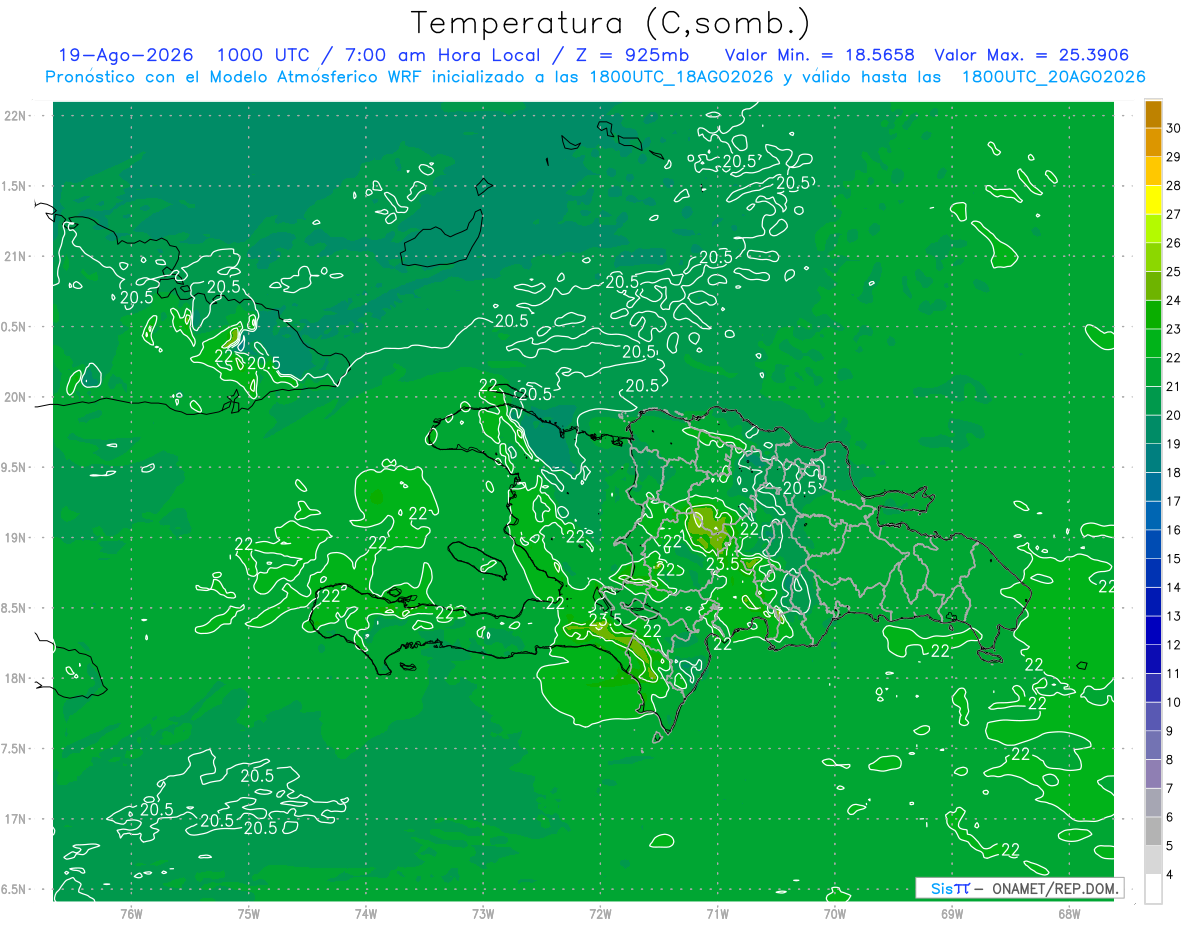Image resolution: width=1200 pixels, height=927 pixels.
Task: Click the '20N' latitude axis label
Action: [14, 397]
